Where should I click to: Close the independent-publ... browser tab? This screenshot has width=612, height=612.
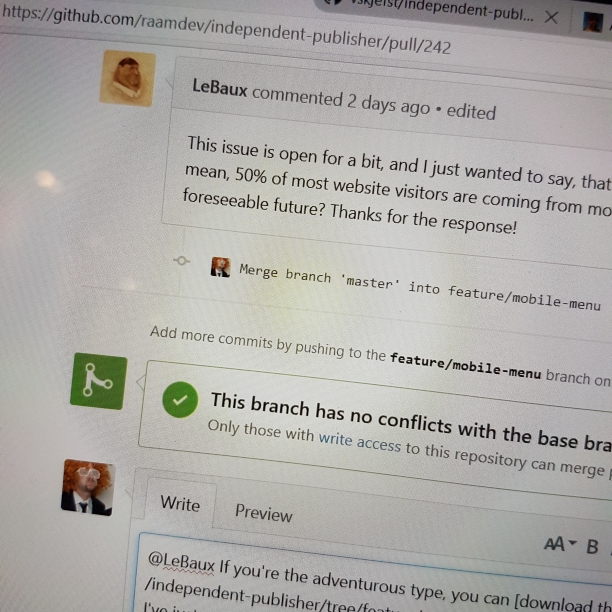coord(551,17)
